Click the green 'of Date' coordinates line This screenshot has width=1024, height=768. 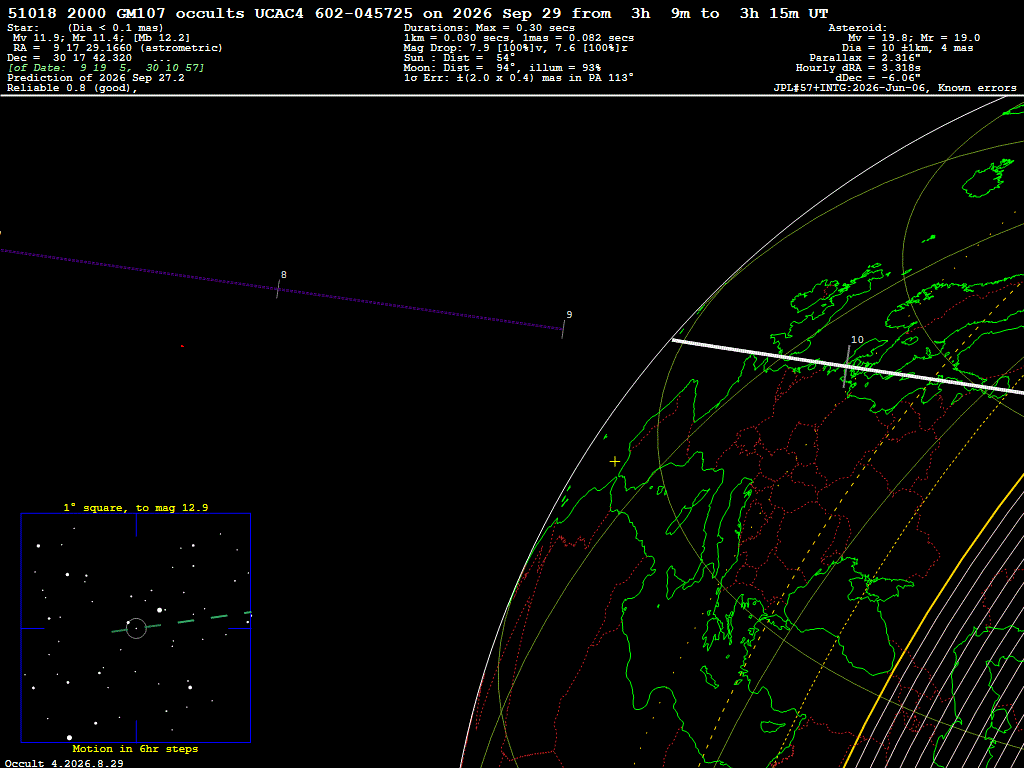coord(106,67)
